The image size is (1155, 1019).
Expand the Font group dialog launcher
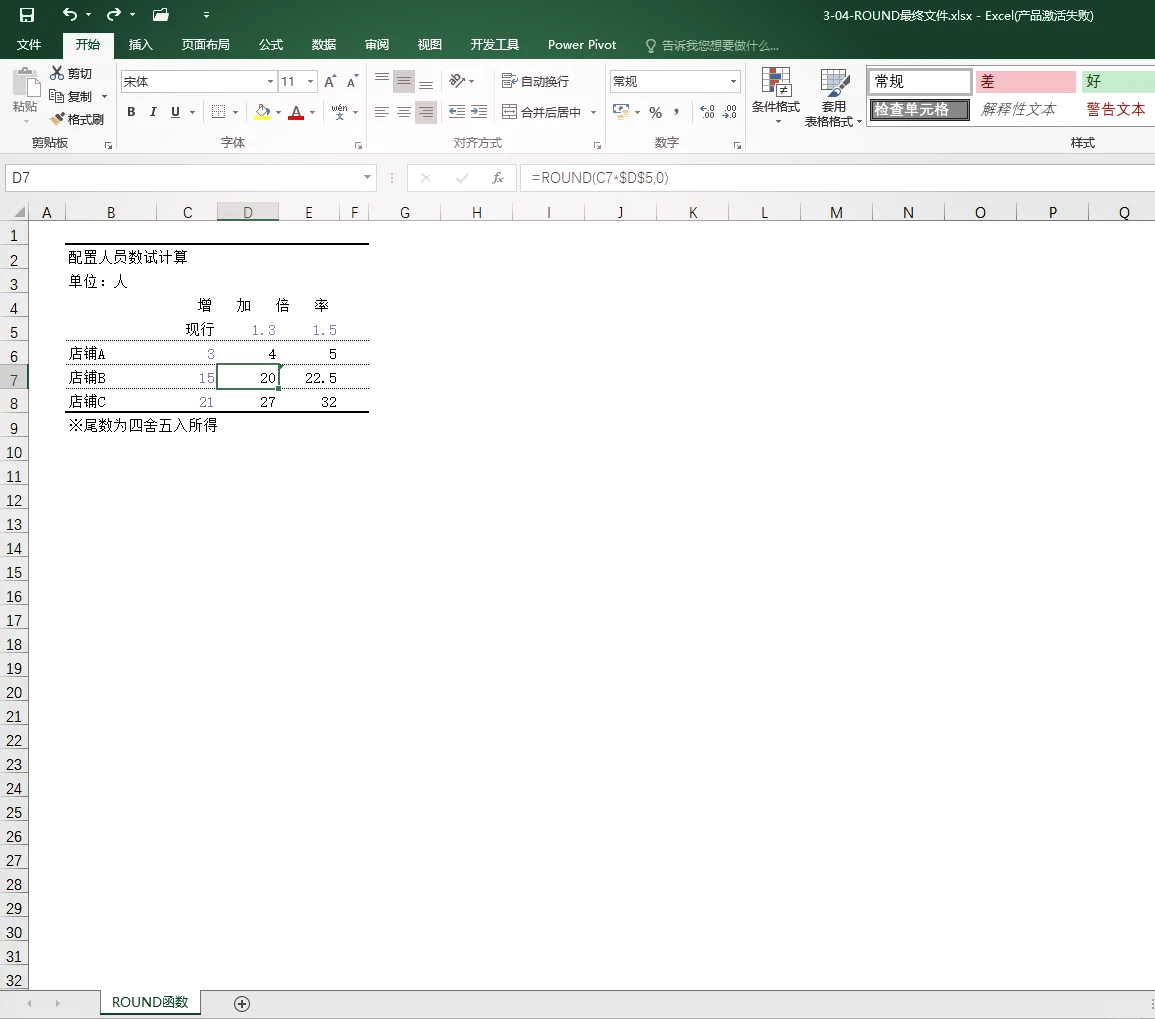[358, 145]
